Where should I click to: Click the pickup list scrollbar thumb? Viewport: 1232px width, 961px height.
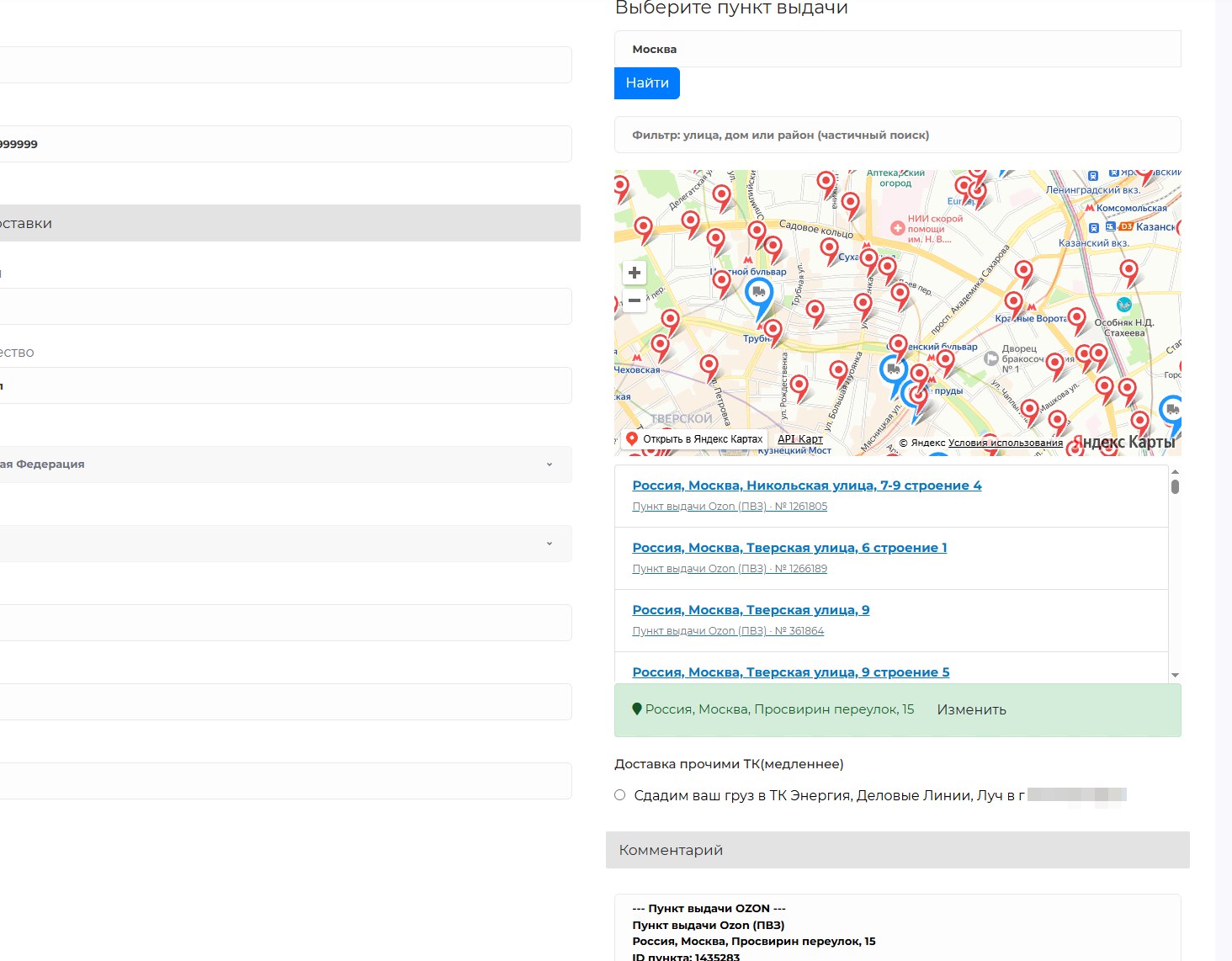click(1175, 486)
